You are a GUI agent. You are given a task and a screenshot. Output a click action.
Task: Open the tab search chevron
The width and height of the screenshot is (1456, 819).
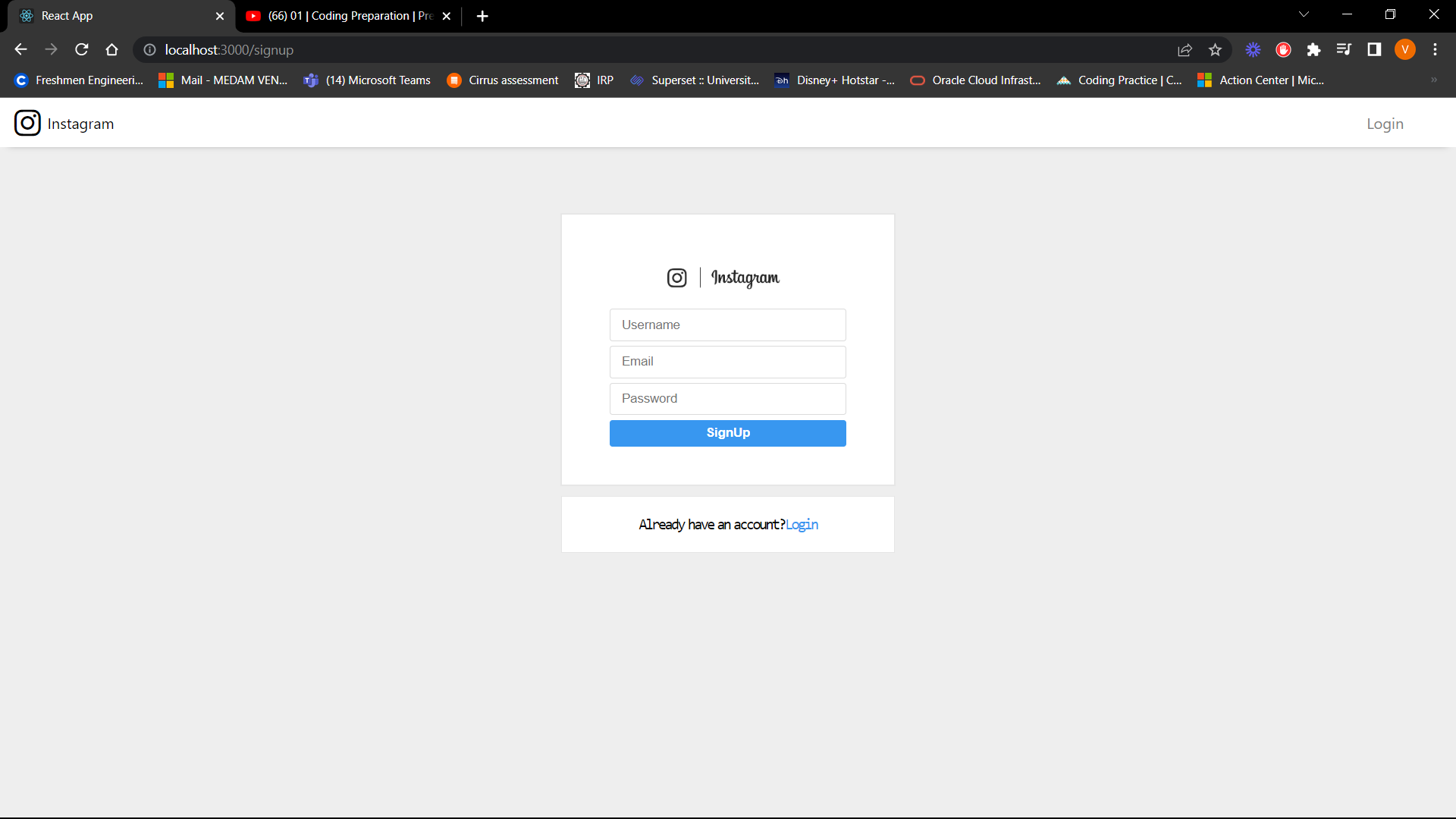tap(1304, 14)
